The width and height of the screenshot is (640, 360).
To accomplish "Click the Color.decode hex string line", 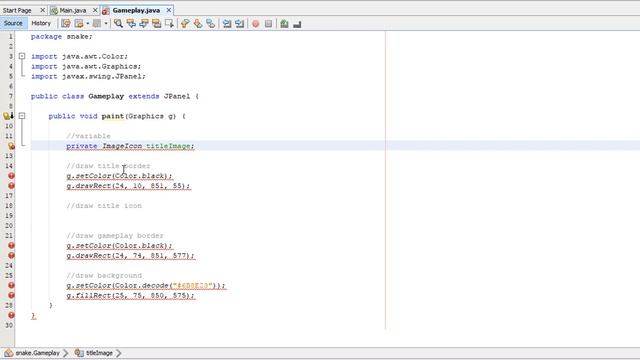I will (x=146, y=285).
